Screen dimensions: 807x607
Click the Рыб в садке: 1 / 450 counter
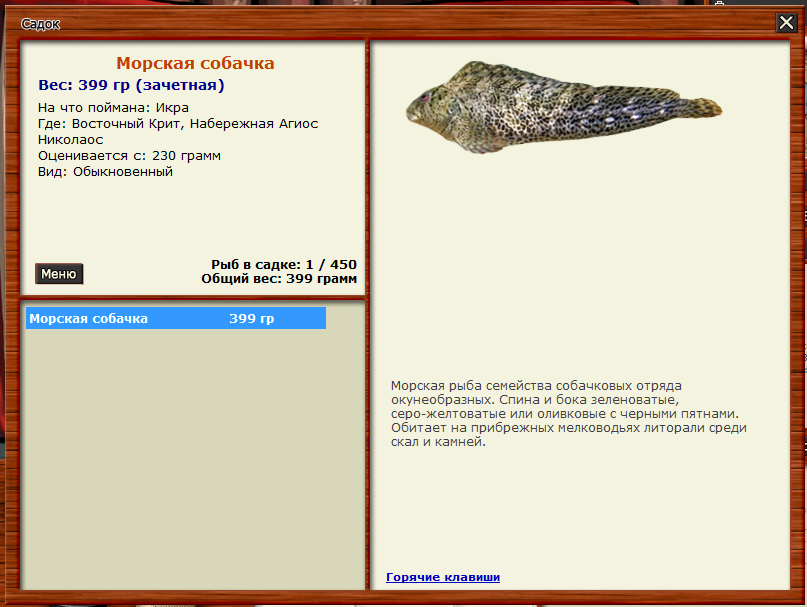click(284, 265)
